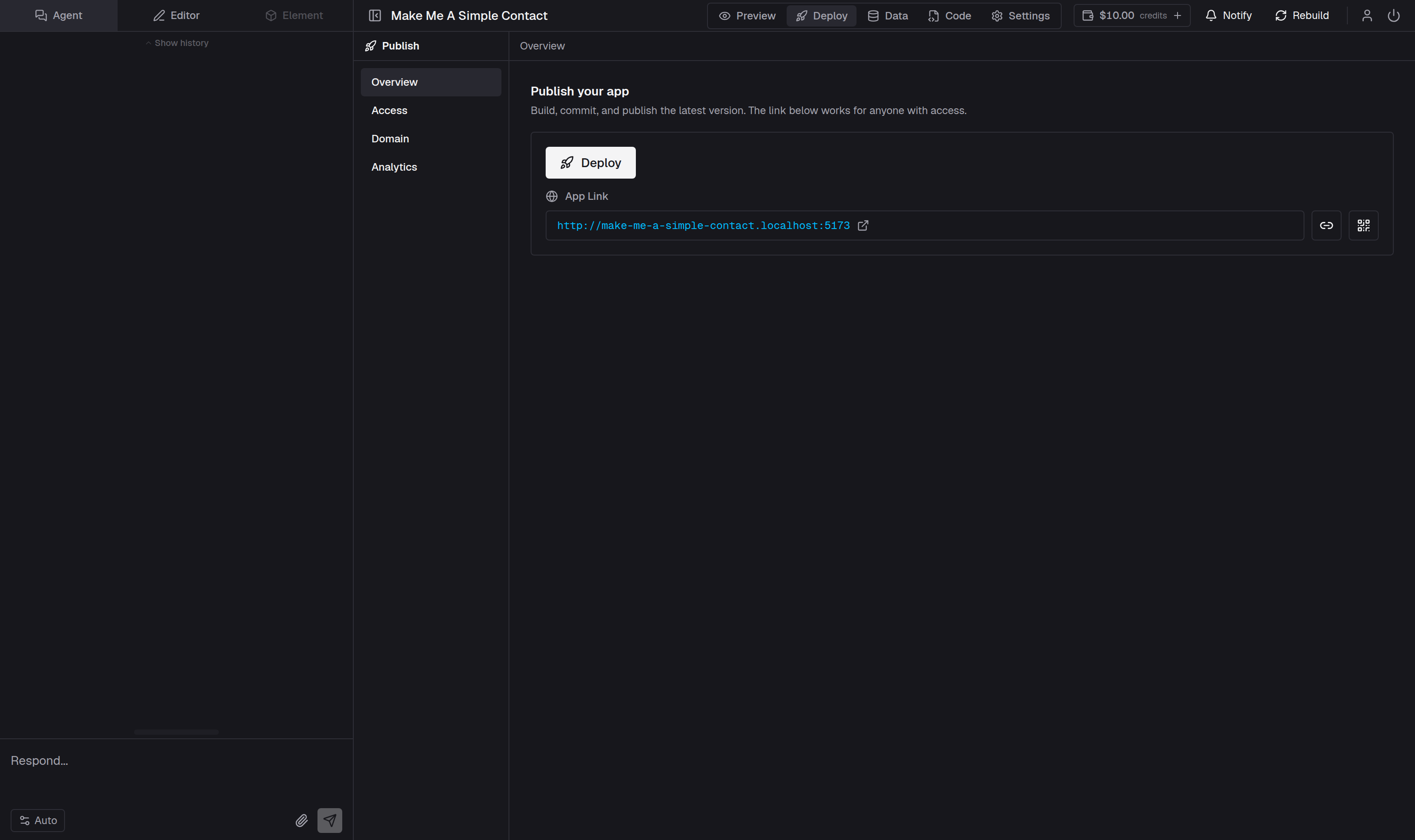
Task: Click the power icon in top bar
Action: [1393, 15]
